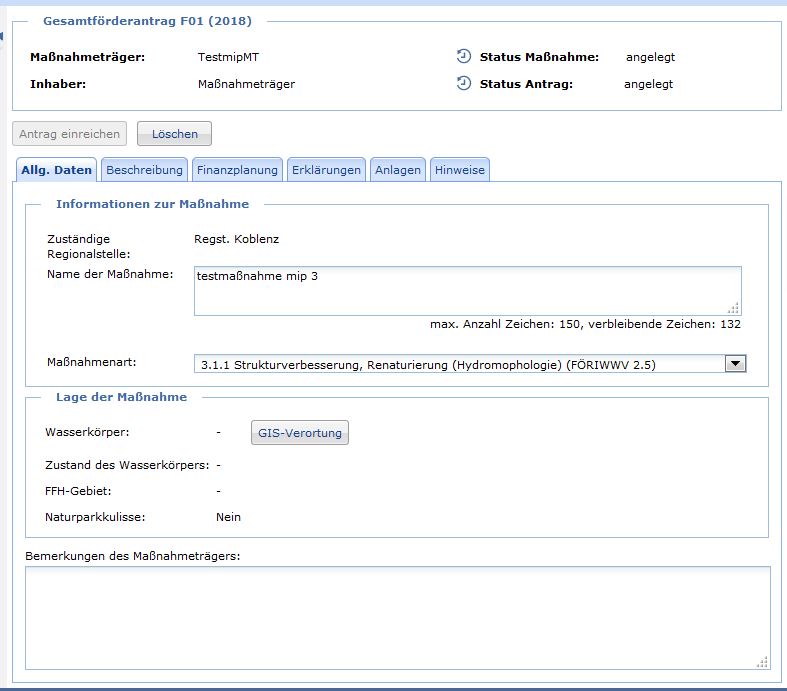Image resolution: width=787 pixels, height=691 pixels.
Task: Select the 'angelegt' value of Status Maßnahme
Action: [650, 57]
